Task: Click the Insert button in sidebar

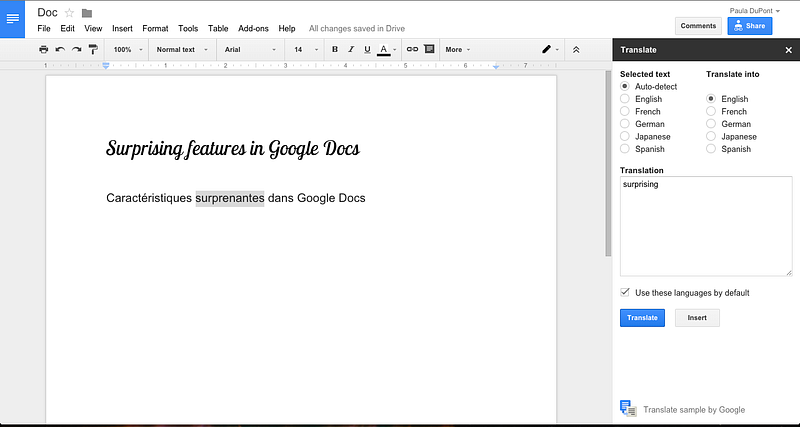Action: [x=697, y=318]
